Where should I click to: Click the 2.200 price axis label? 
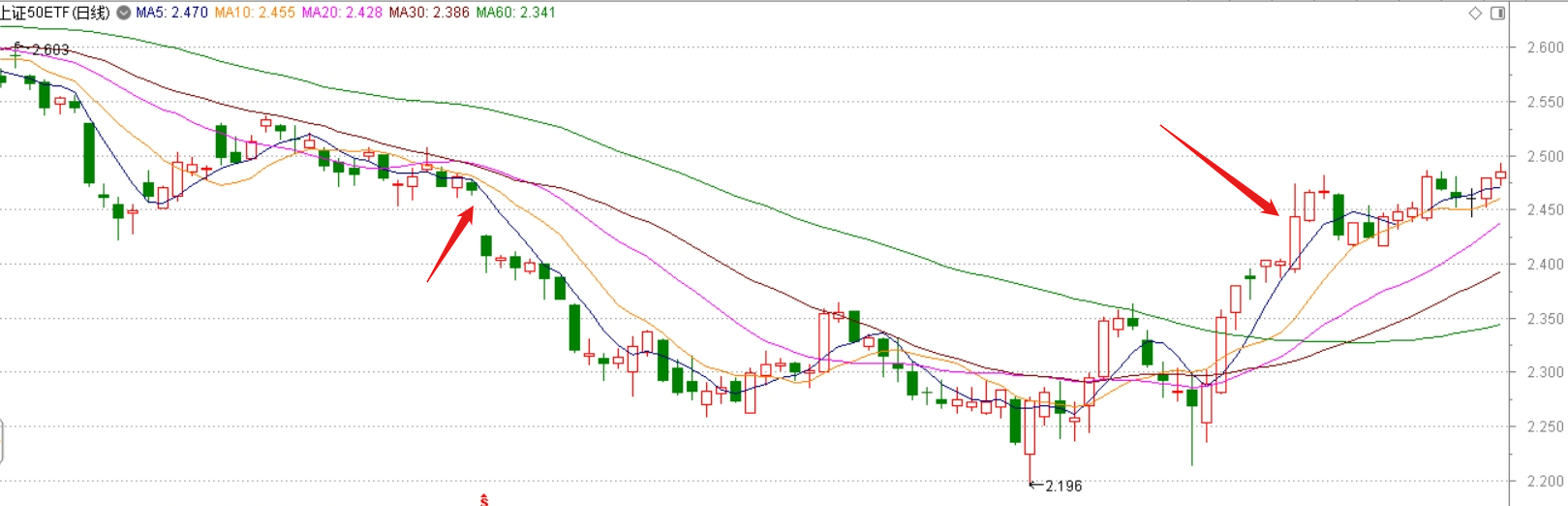[x=1545, y=481]
